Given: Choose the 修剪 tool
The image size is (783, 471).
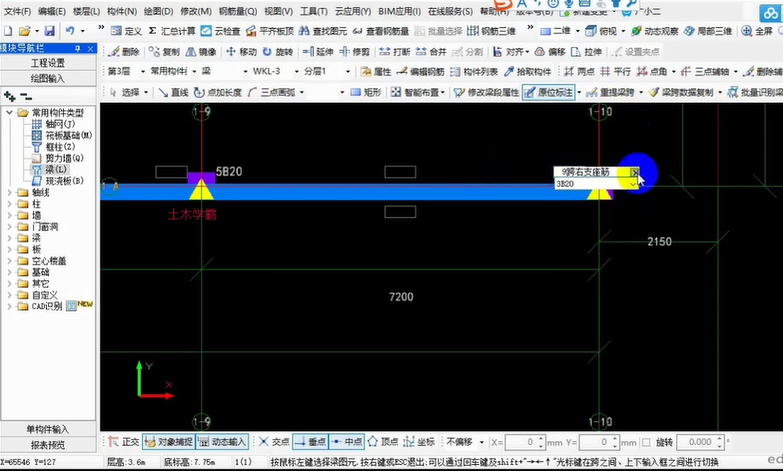Looking at the screenshot, I should coord(355,51).
